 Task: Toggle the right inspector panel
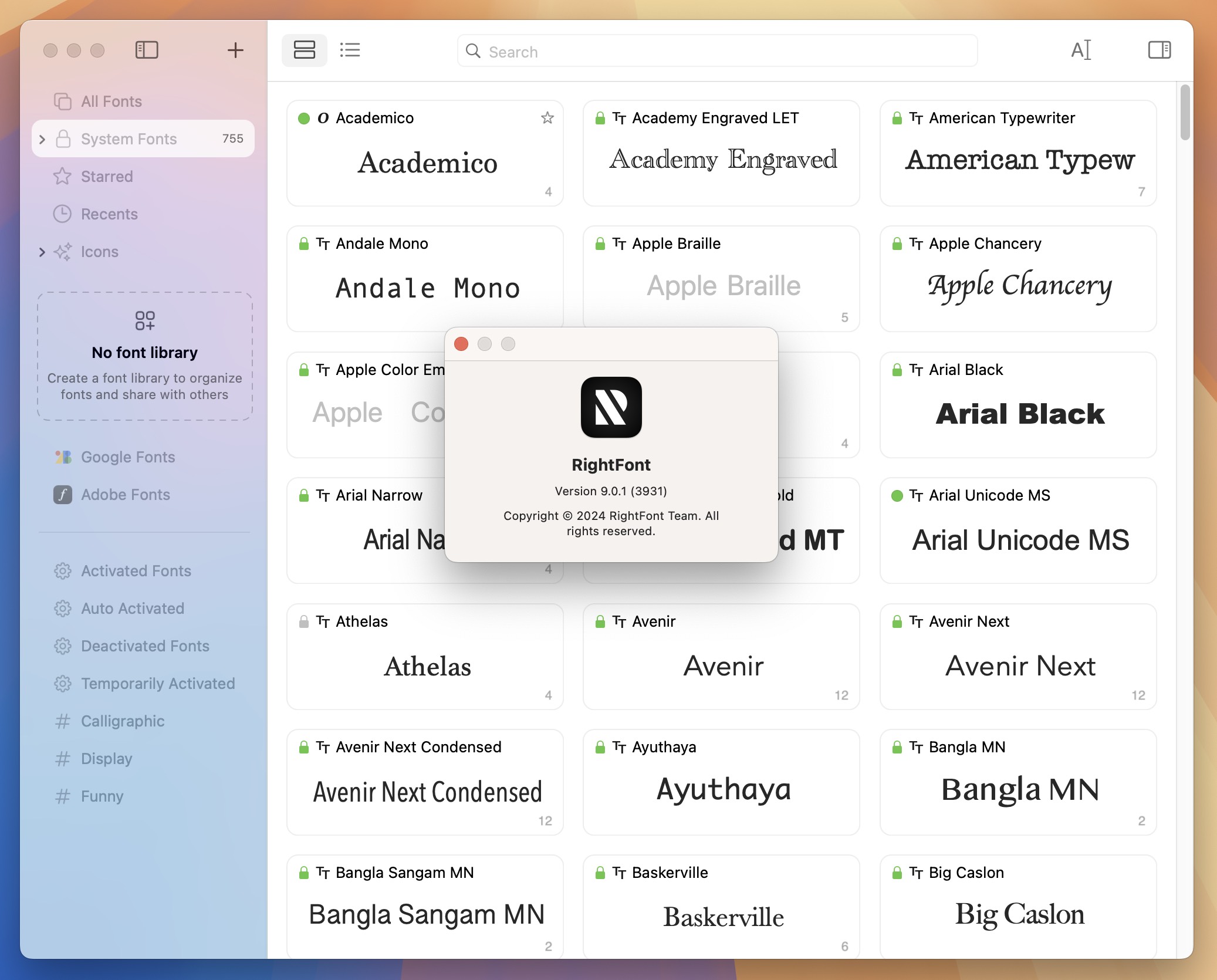pos(1159,50)
